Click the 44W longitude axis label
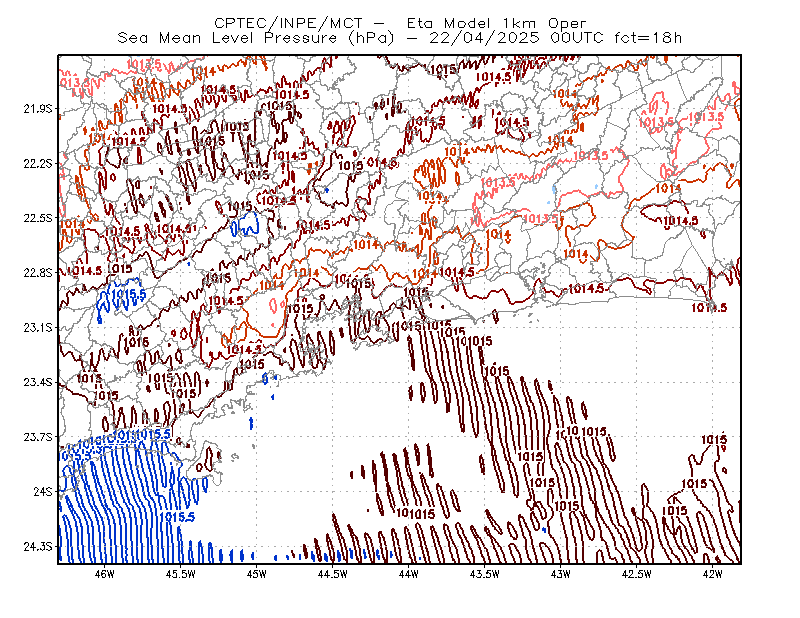800x618 pixels. click(409, 574)
